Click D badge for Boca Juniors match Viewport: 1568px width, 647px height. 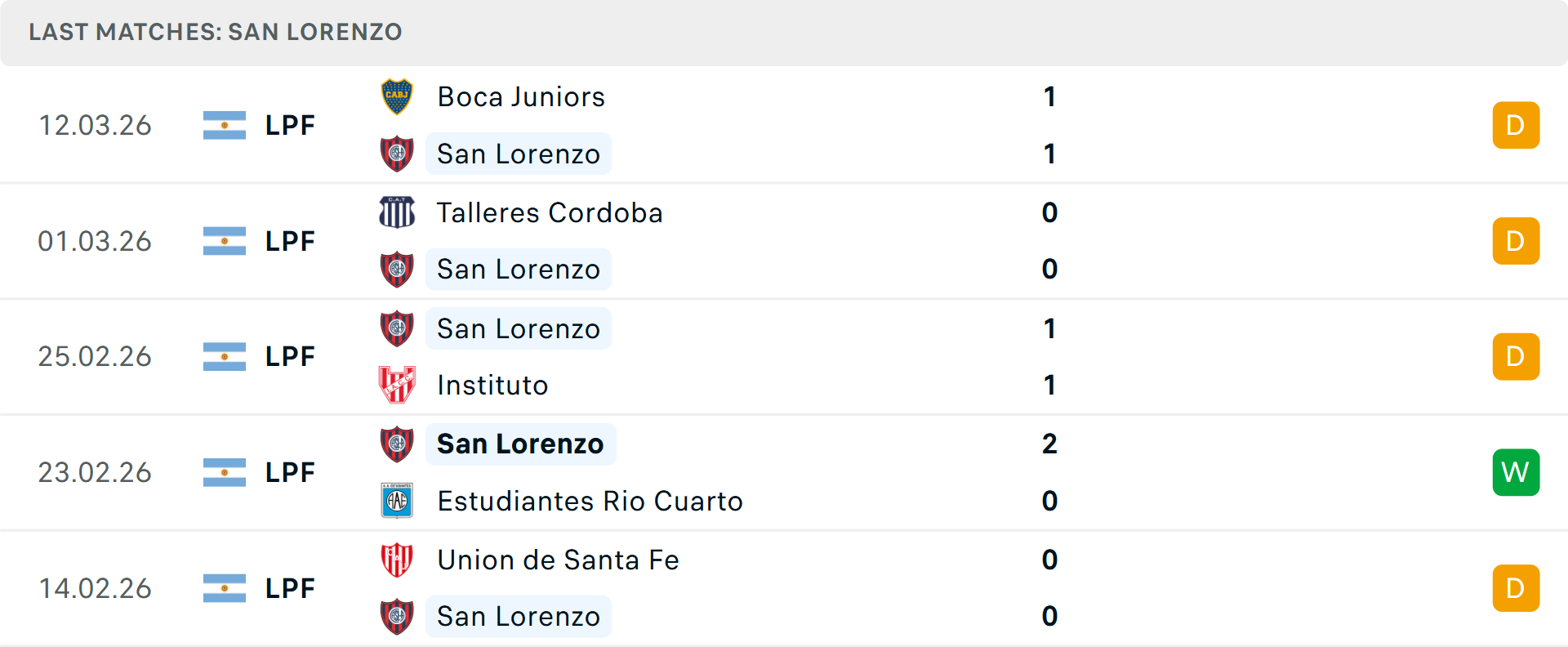1516,125
